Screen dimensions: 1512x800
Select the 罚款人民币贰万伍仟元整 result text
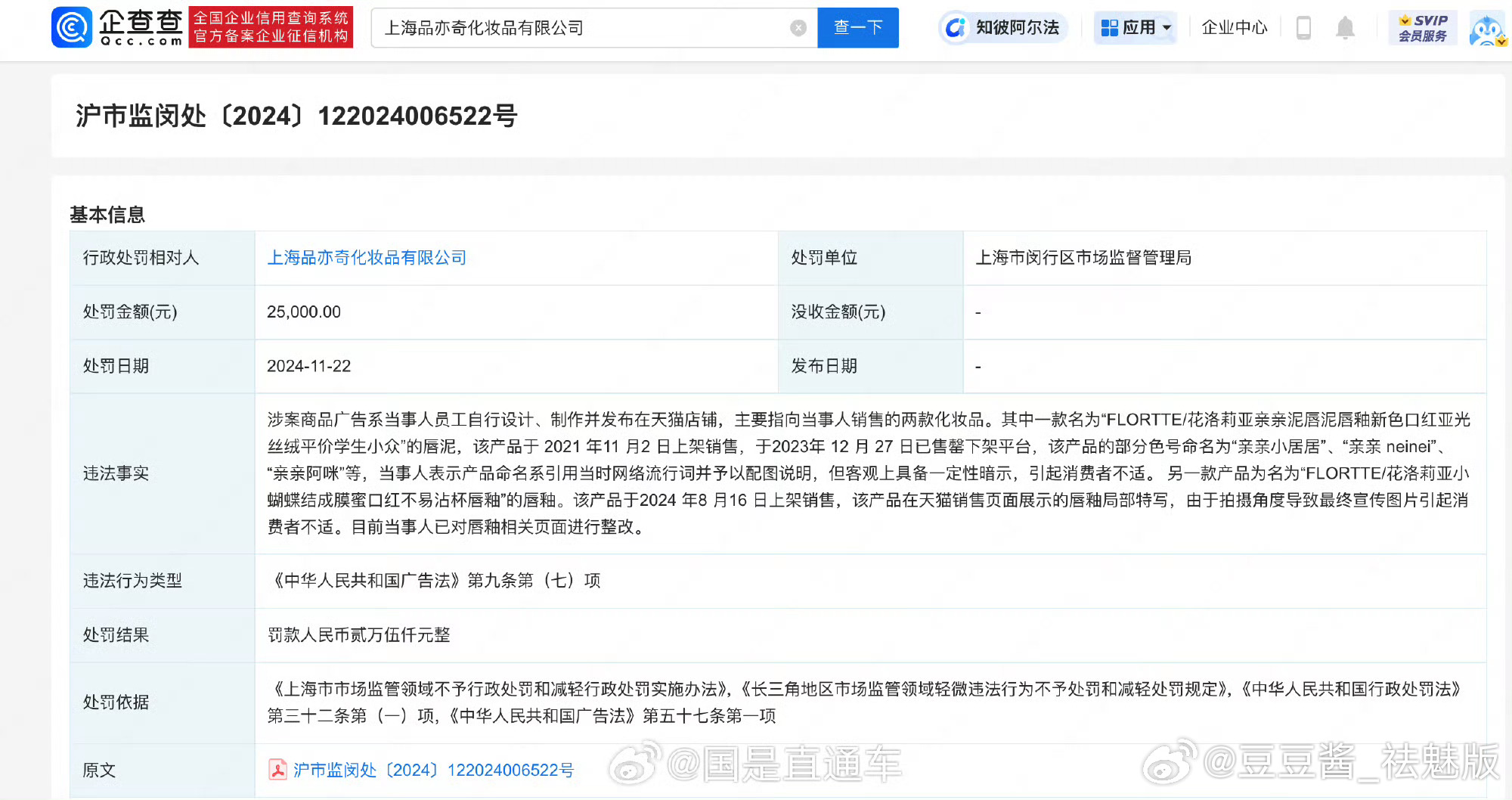point(359,634)
